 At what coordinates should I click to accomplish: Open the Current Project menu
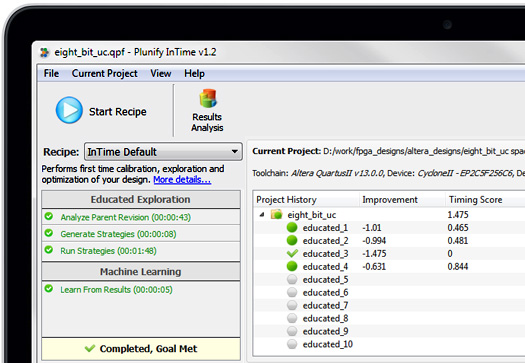point(104,73)
